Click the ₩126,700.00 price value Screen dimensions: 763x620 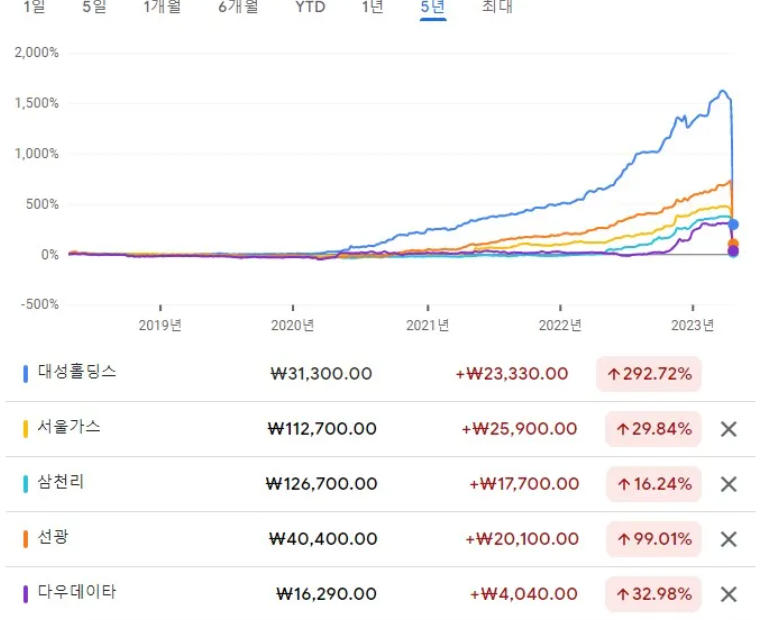pos(322,484)
